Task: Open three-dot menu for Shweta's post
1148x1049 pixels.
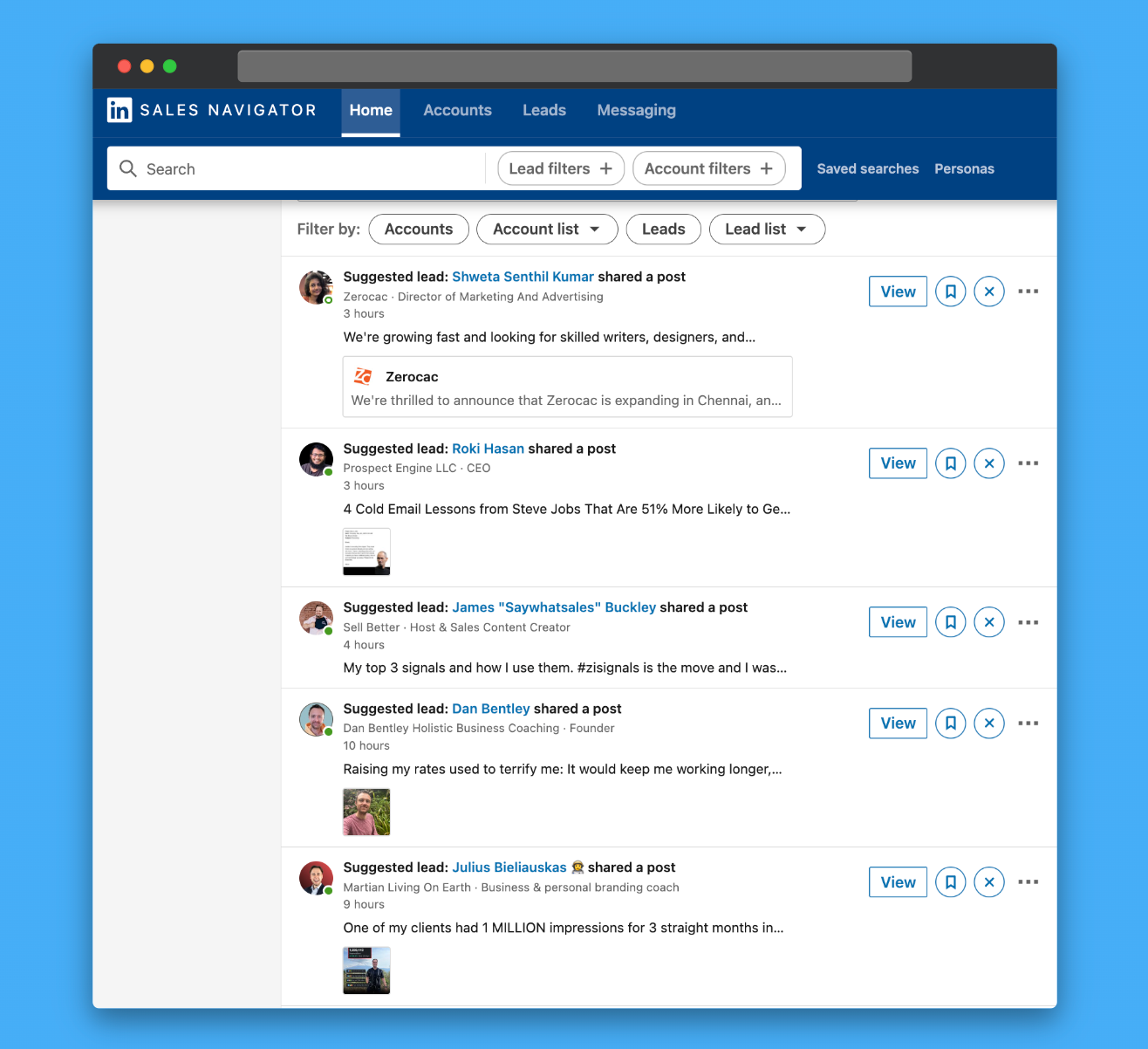Action: pos(1028,291)
